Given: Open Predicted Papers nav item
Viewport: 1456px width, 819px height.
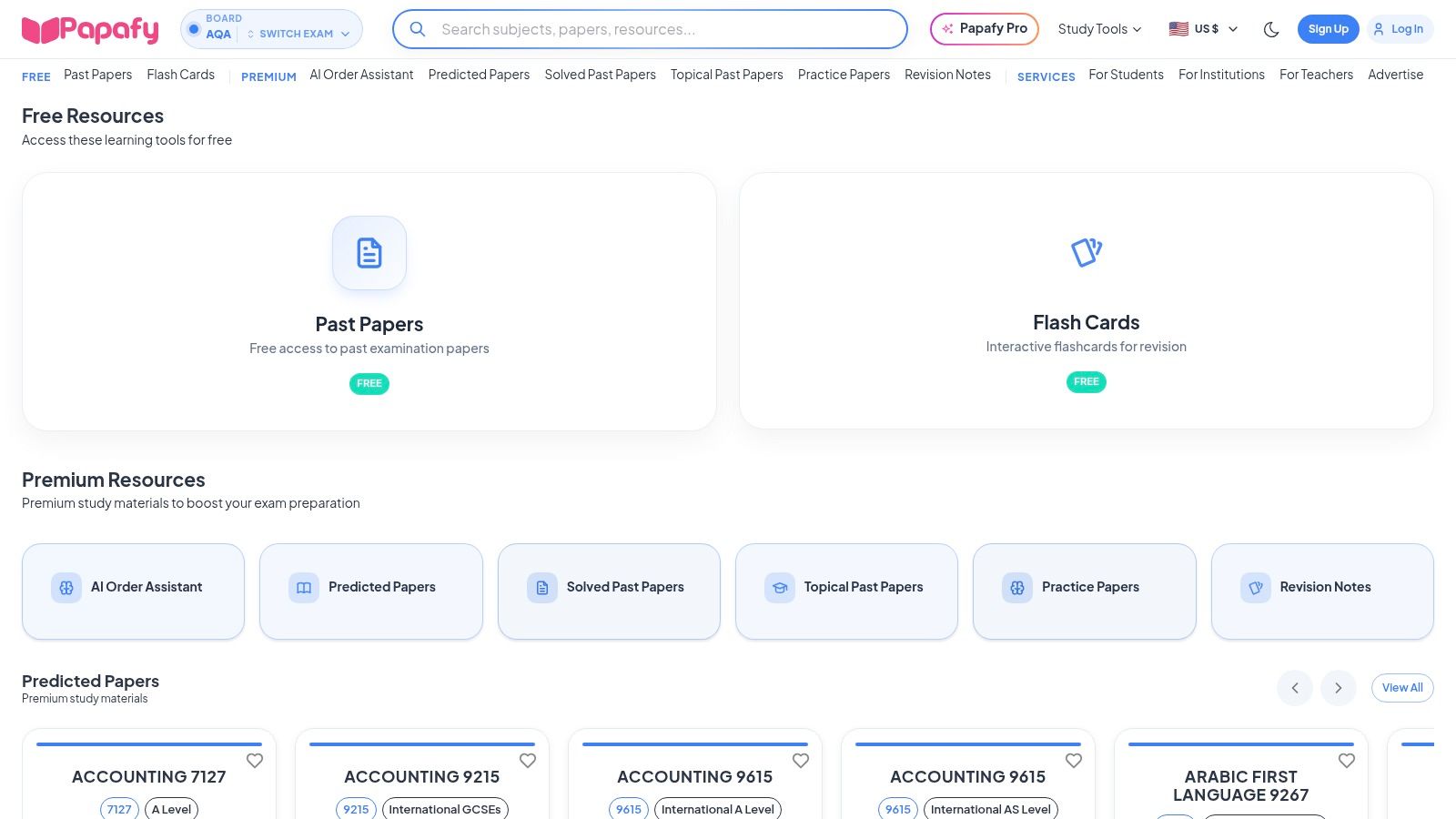Looking at the screenshot, I should tap(479, 75).
